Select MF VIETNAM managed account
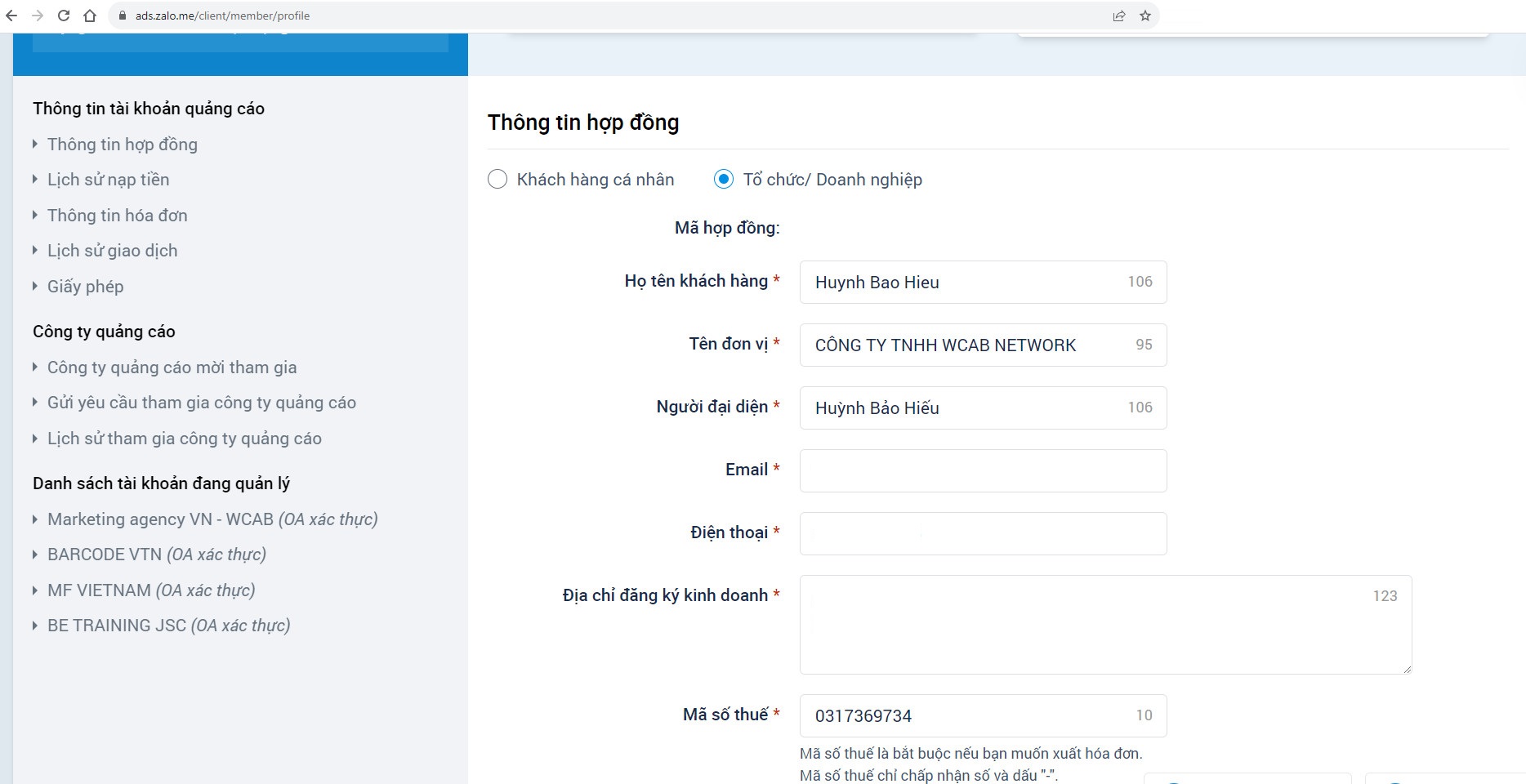 [x=151, y=590]
